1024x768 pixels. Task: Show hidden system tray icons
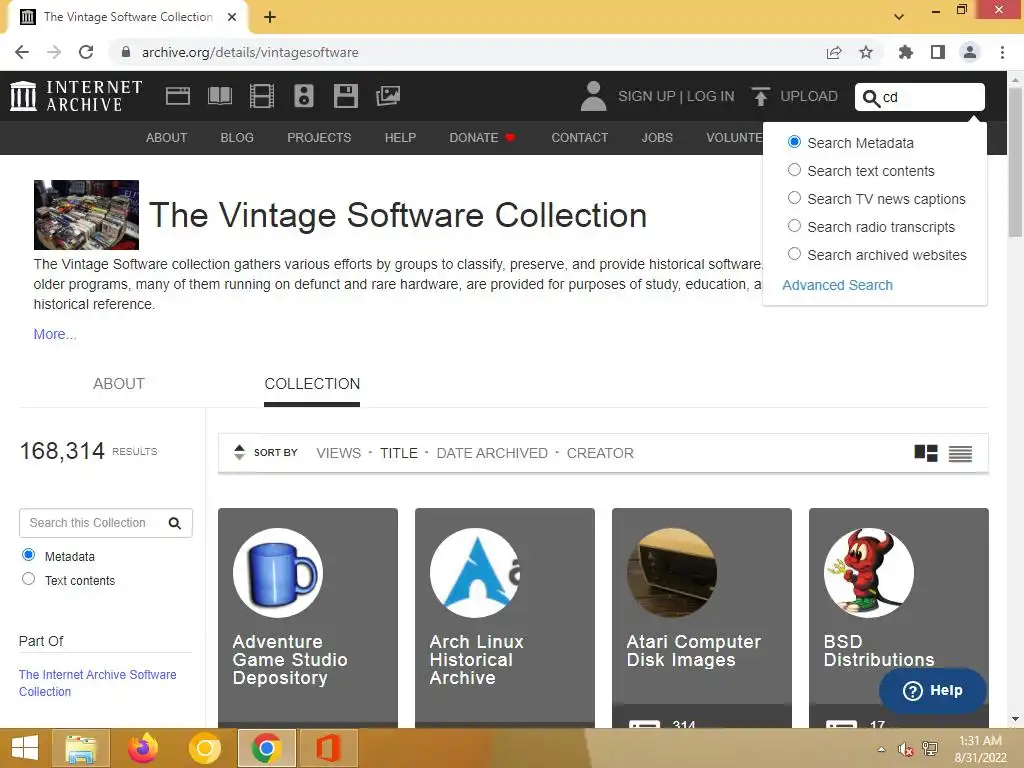pos(882,749)
